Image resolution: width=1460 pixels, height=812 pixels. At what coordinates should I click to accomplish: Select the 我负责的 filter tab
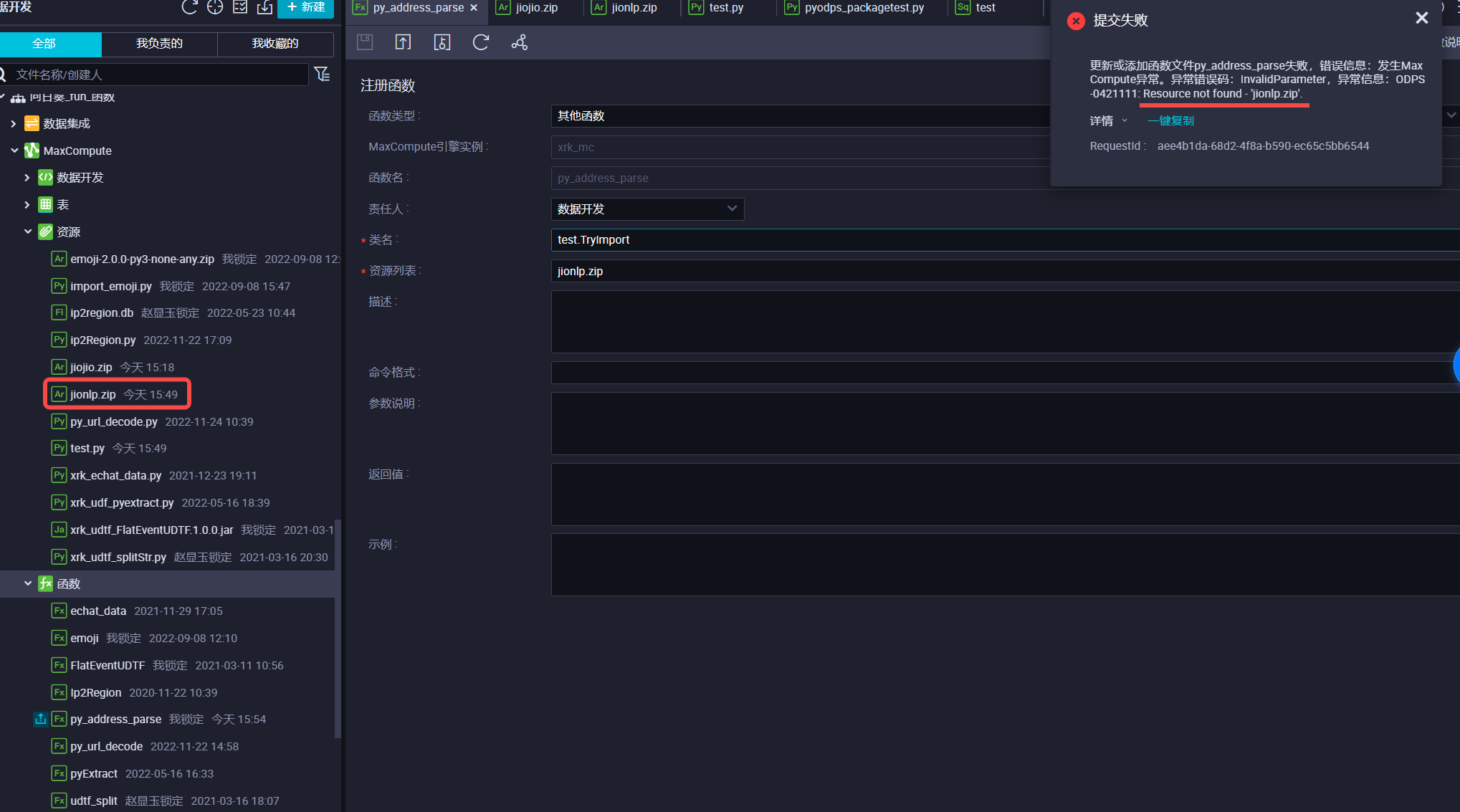click(x=159, y=44)
